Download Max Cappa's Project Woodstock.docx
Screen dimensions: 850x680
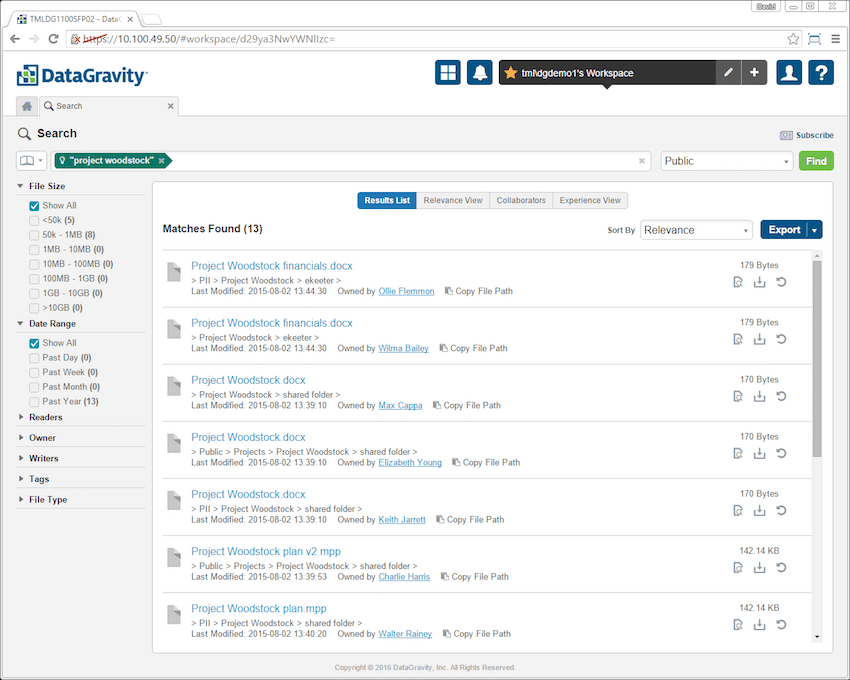coord(759,396)
